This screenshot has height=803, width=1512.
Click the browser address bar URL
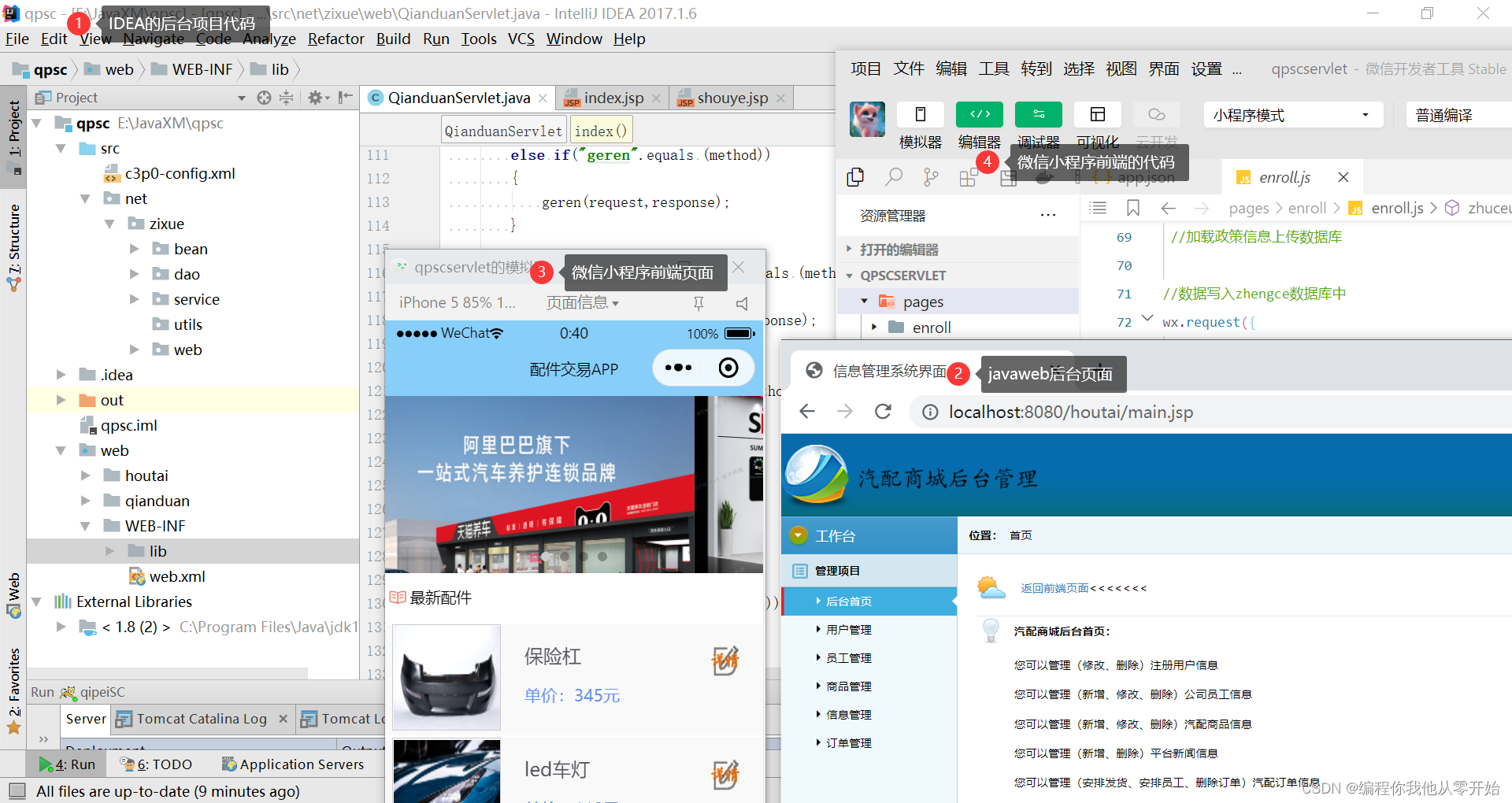[1070, 413]
